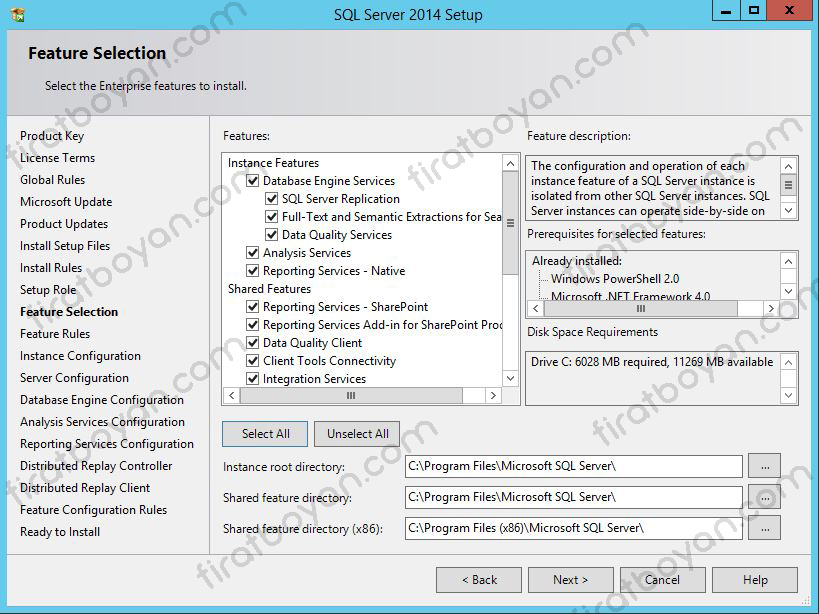Click Windows PowerShell 2.0 prerequisite
819x614 pixels.
(615, 279)
